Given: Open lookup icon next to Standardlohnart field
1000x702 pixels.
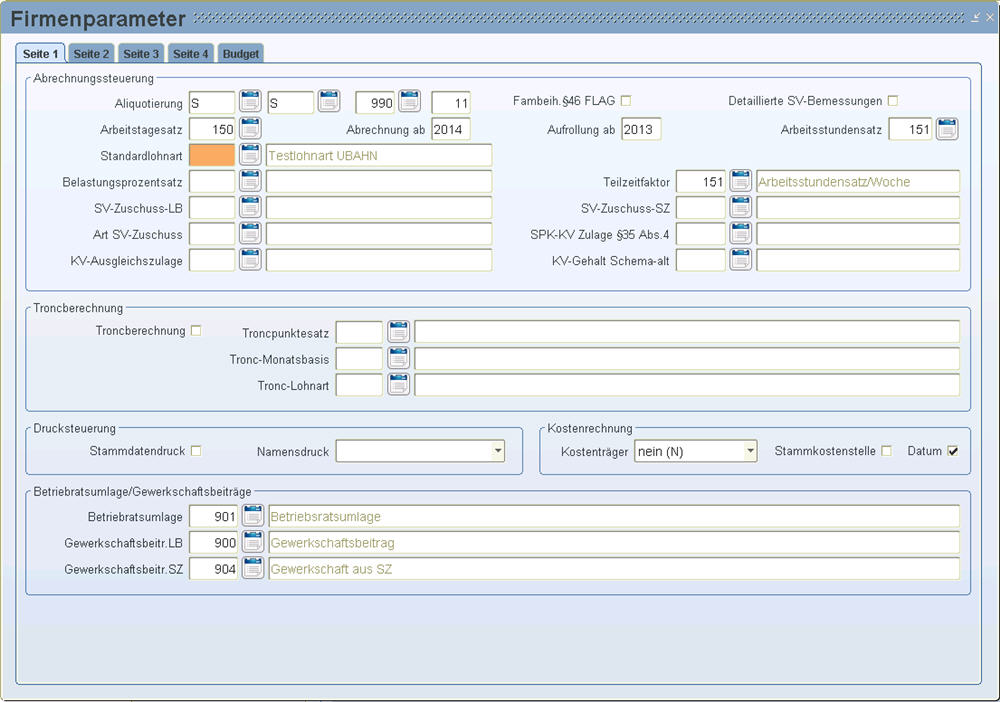Looking at the screenshot, I should 250,155.
